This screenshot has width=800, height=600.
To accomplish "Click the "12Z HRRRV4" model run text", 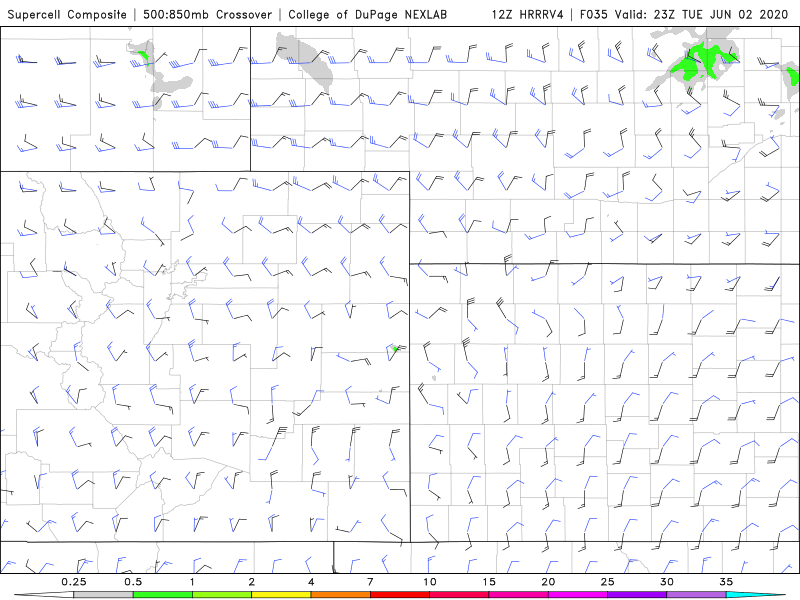I will [528, 14].
